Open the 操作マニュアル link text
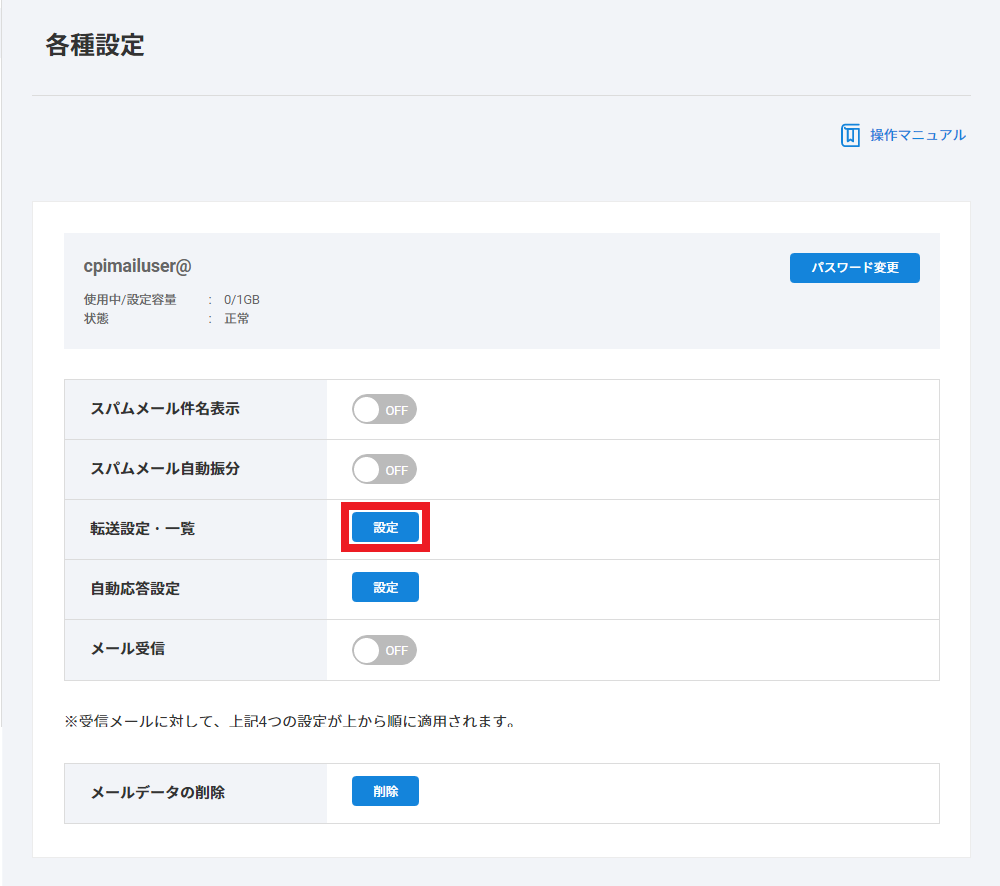Viewport: 1000px width, 886px height. (x=917, y=135)
